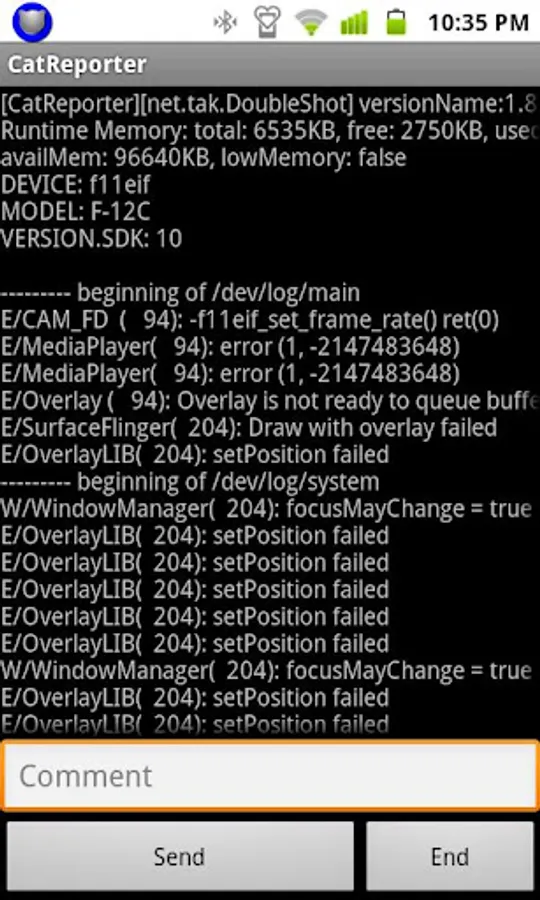Tap the green battery icon

[x=396, y=22]
